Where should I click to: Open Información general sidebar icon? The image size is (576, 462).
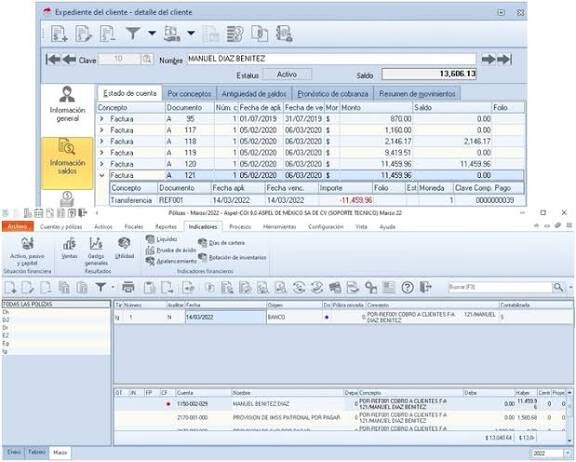click(67, 104)
